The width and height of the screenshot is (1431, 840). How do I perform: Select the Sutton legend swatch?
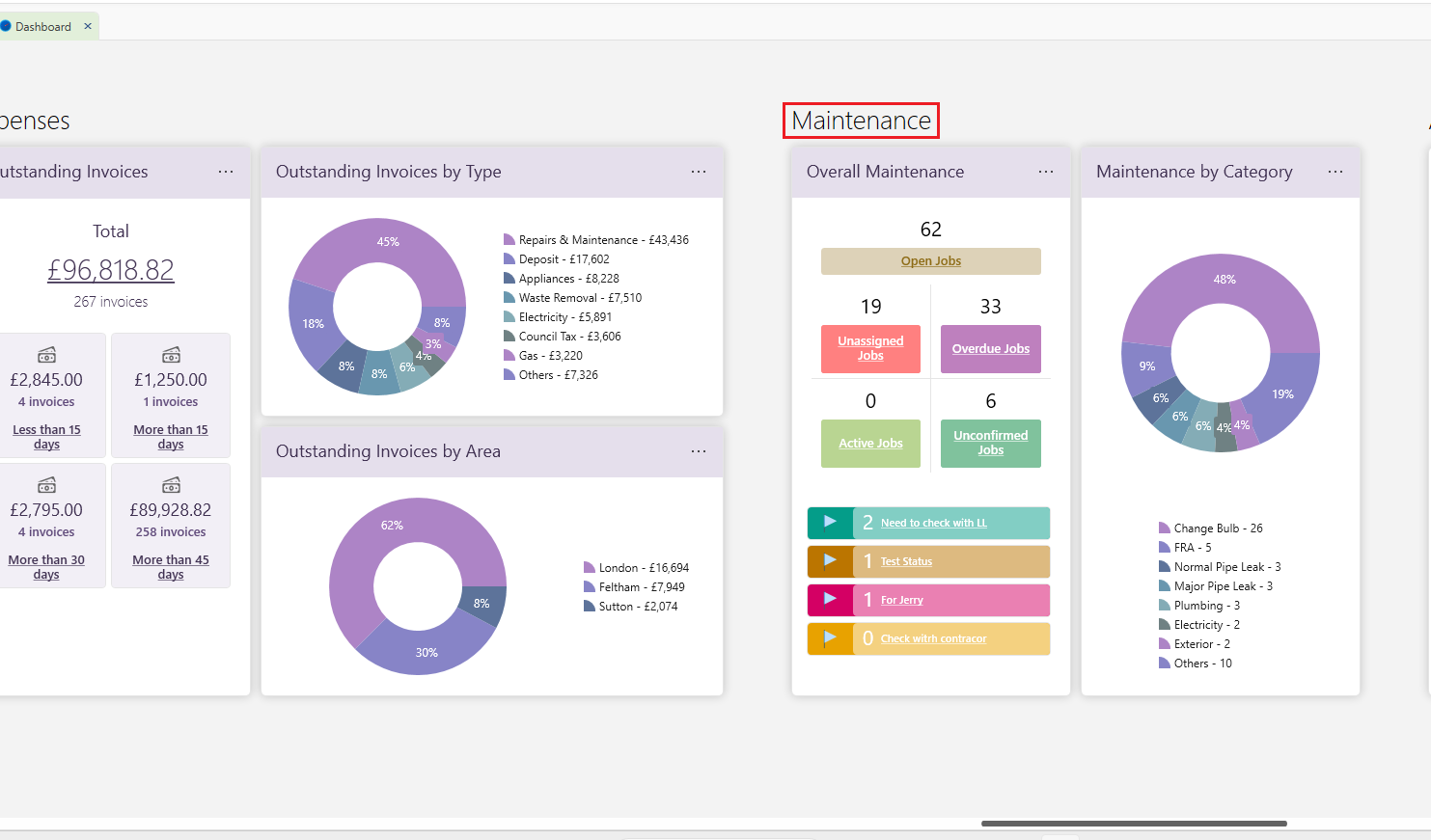[589, 607]
